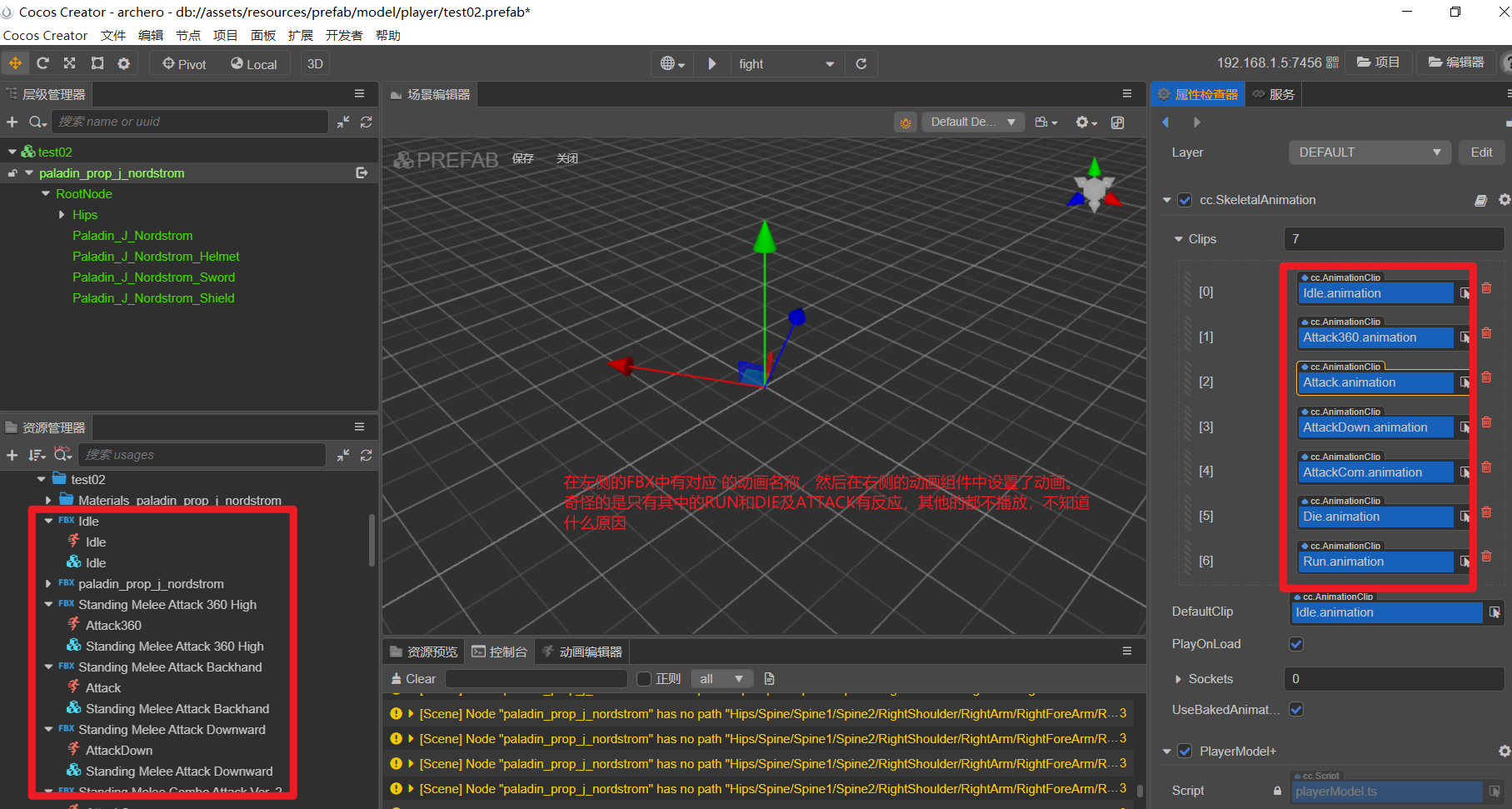This screenshot has height=809, width=1512.
Task: Expand the Sockets section
Action: (x=1178, y=679)
